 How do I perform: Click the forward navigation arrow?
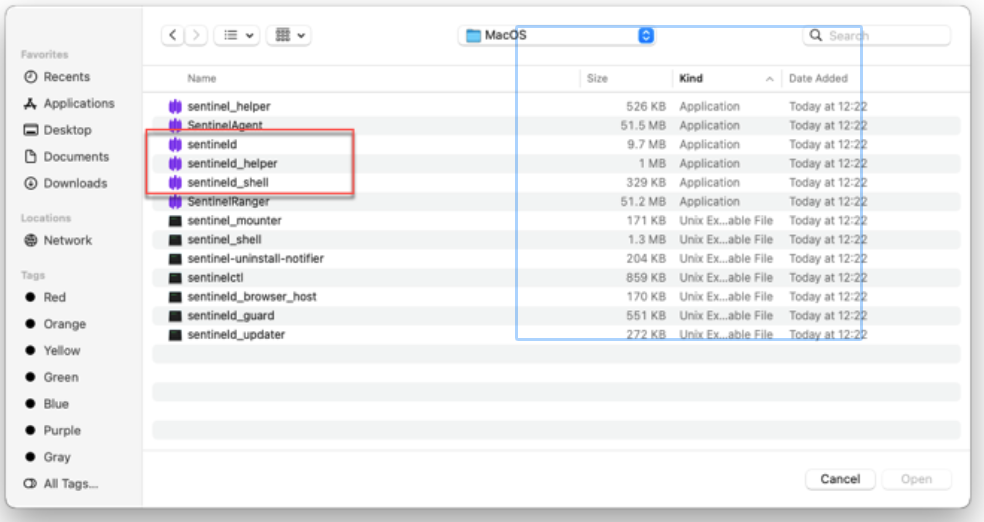coord(196,35)
